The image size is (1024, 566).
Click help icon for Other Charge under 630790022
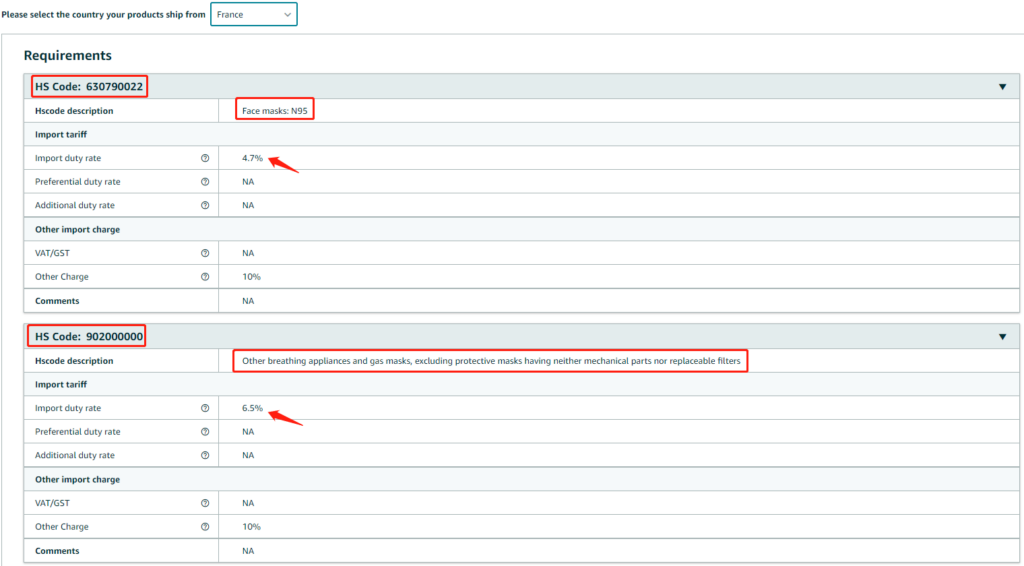[x=205, y=277]
